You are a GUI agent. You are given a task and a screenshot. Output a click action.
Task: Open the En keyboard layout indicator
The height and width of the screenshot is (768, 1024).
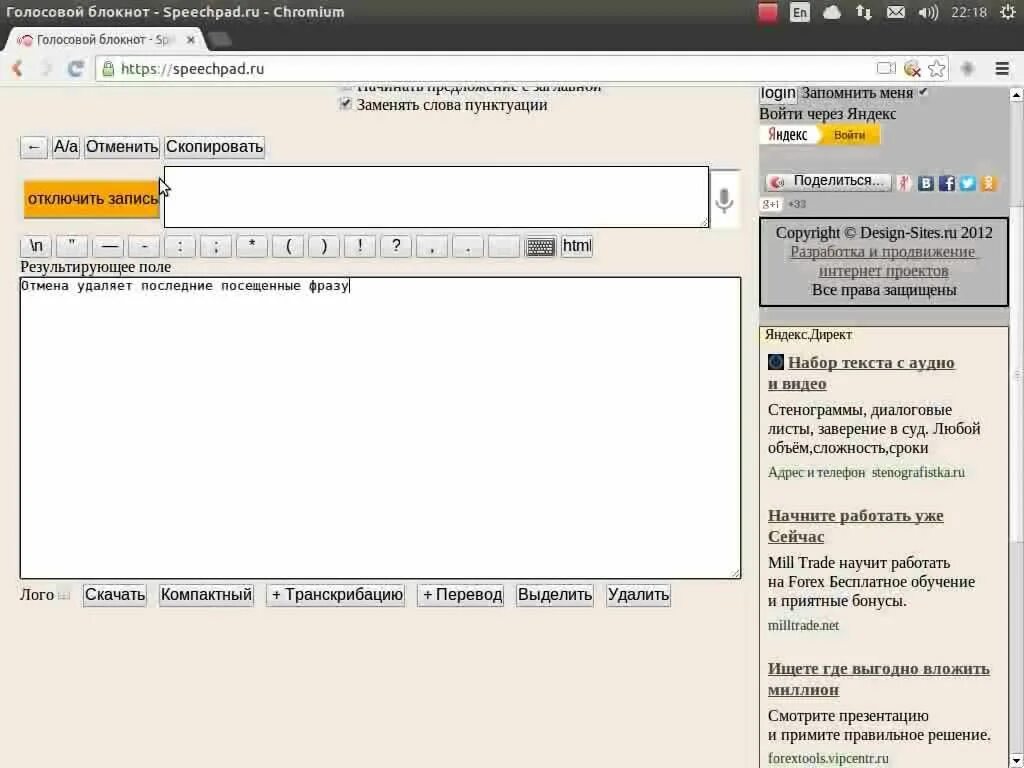(799, 12)
